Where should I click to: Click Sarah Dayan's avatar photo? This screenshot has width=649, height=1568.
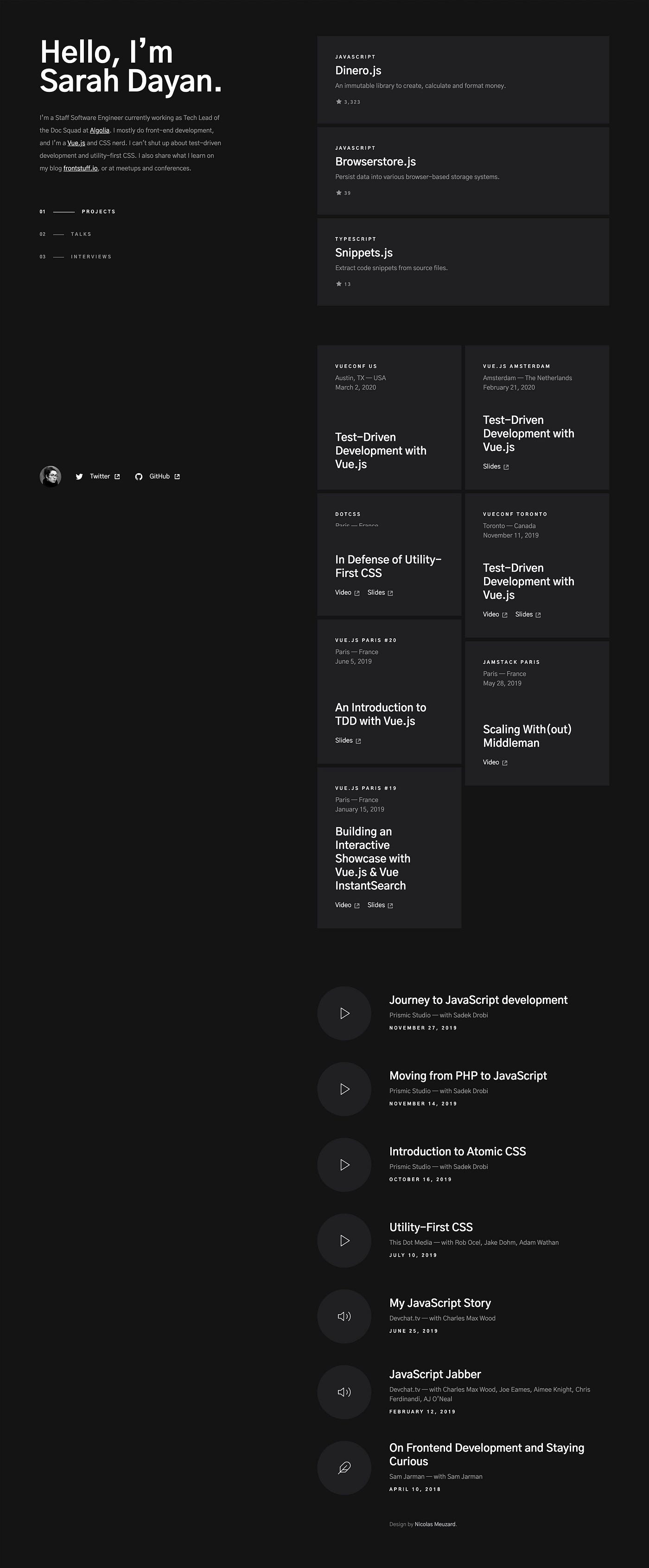click(x=51, y=476)
